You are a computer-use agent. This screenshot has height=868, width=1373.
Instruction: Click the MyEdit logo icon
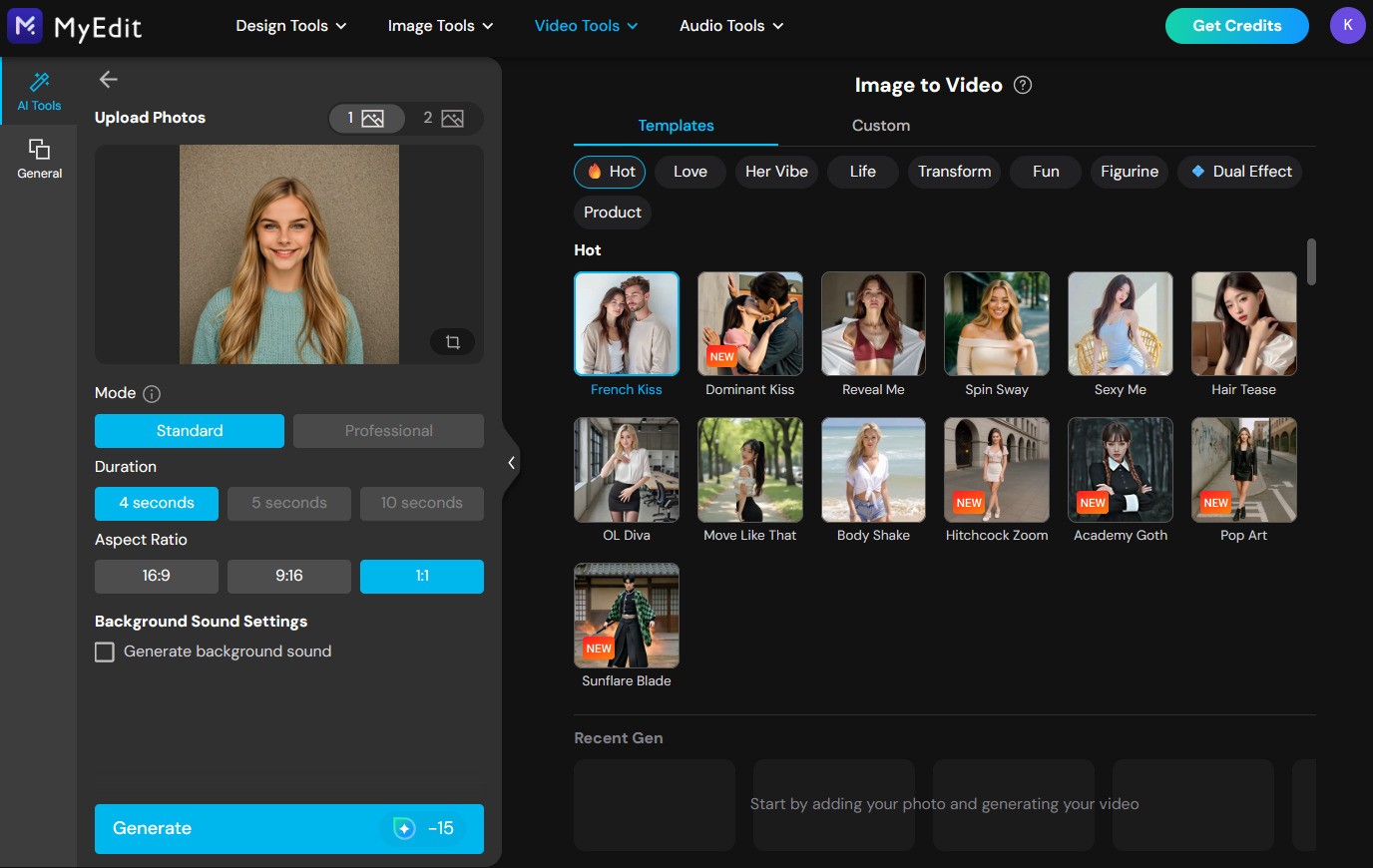coord(25,26)
